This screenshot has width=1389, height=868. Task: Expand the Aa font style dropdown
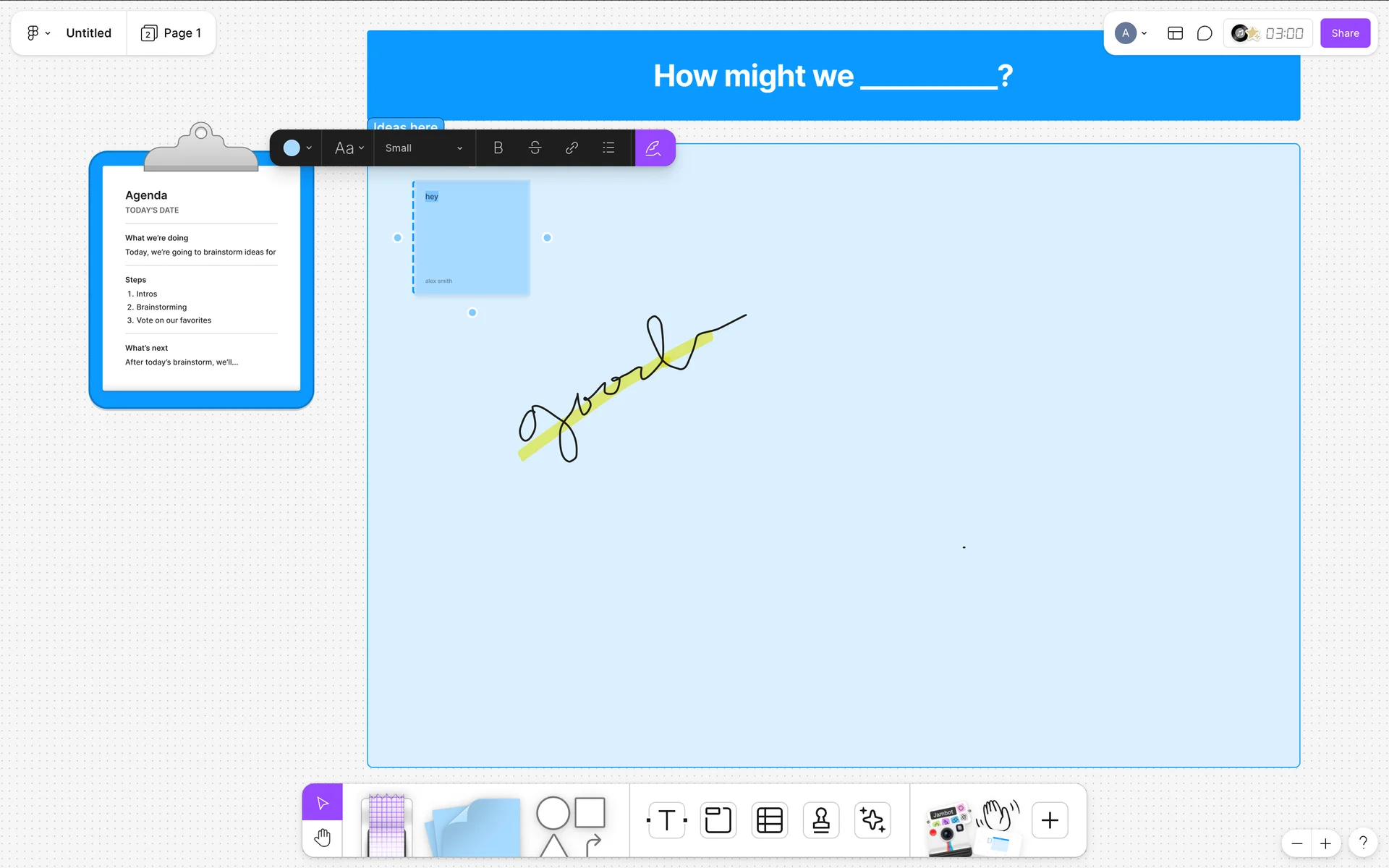pos(349,148)
